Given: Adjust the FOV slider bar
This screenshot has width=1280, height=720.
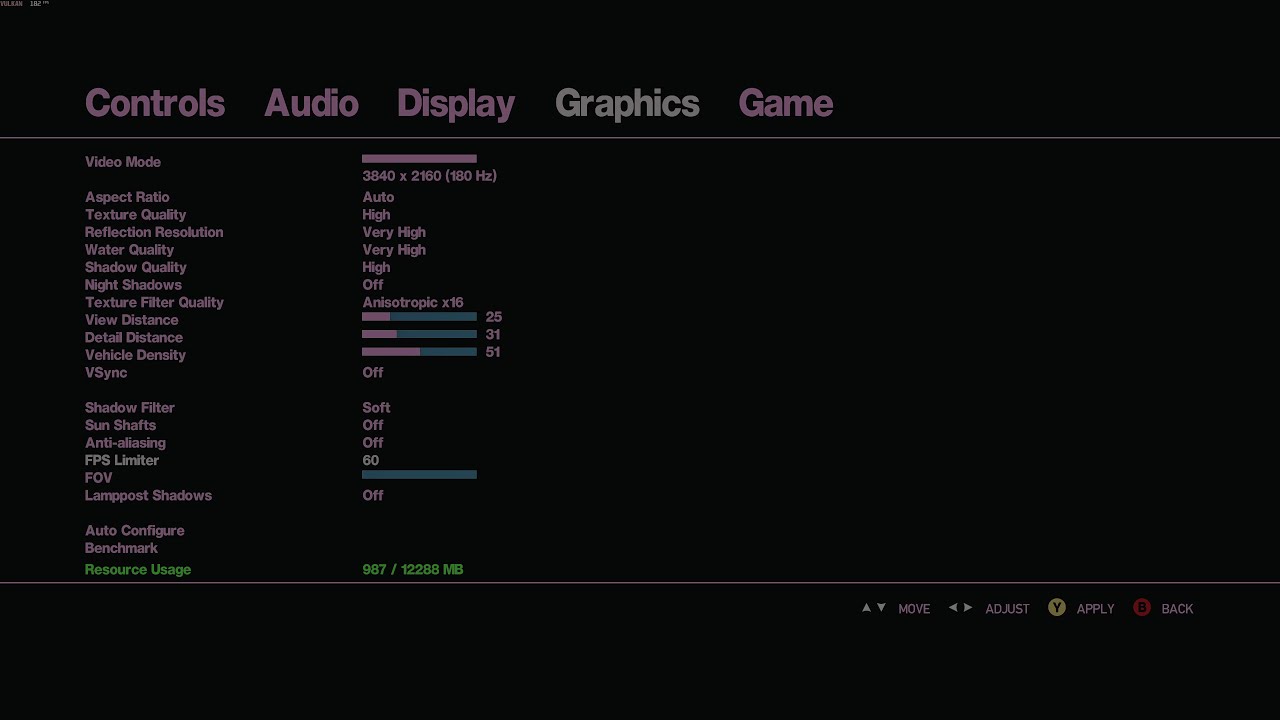Looking at the screenshot, I should 419,474.
